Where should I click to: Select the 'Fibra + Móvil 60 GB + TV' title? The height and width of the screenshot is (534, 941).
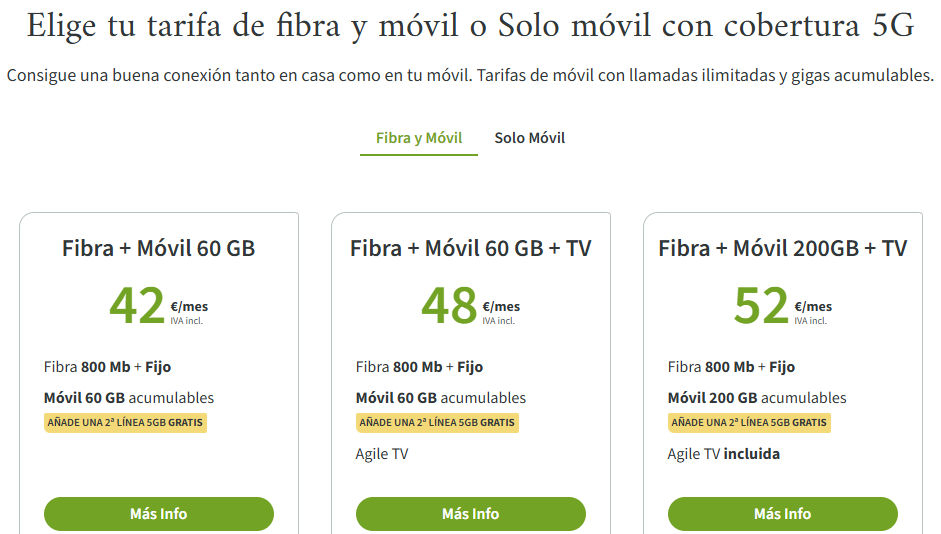(x=470, y=248)
